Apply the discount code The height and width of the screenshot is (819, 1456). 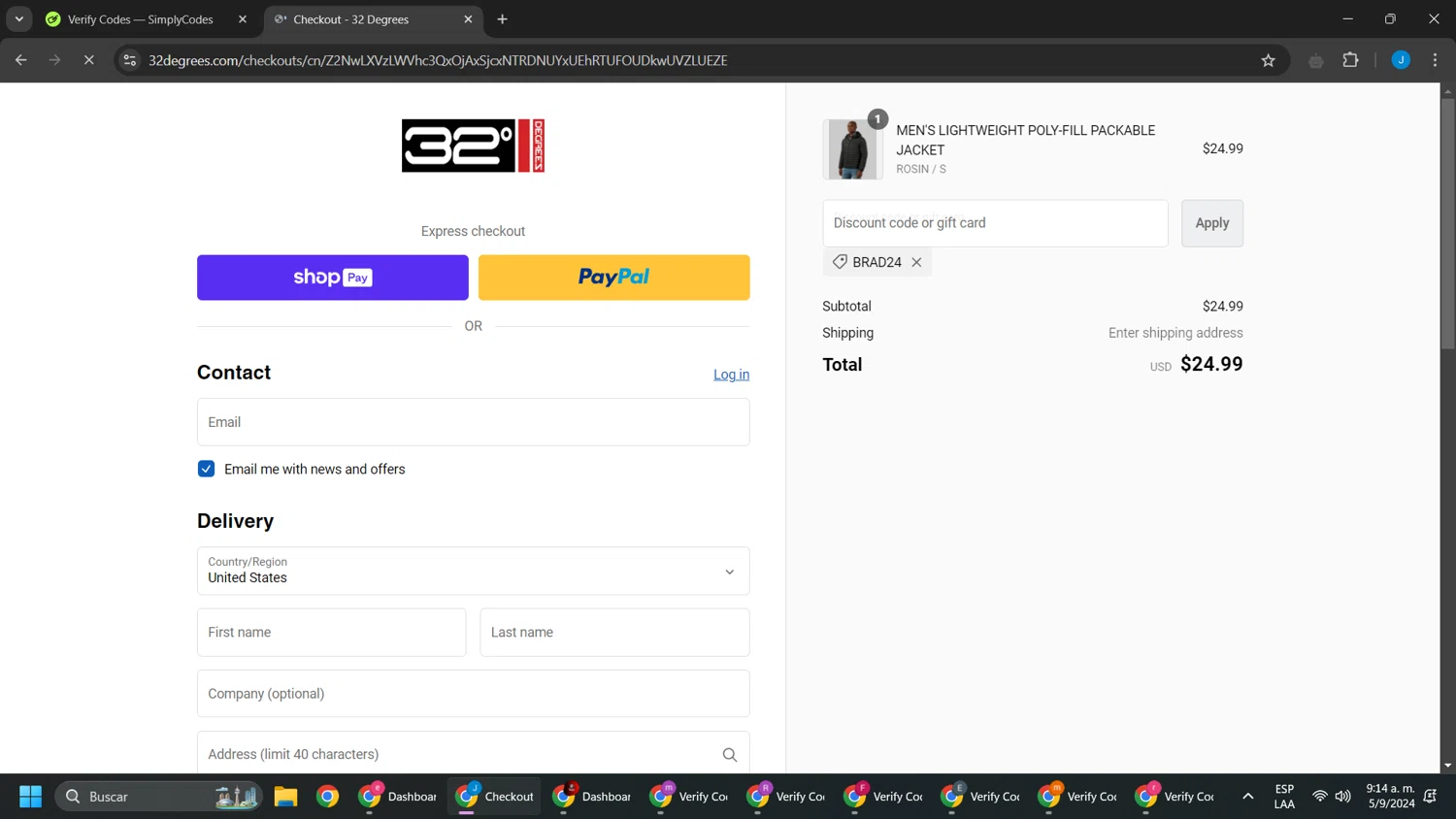pyautogui.click(x=1212, y=223)
